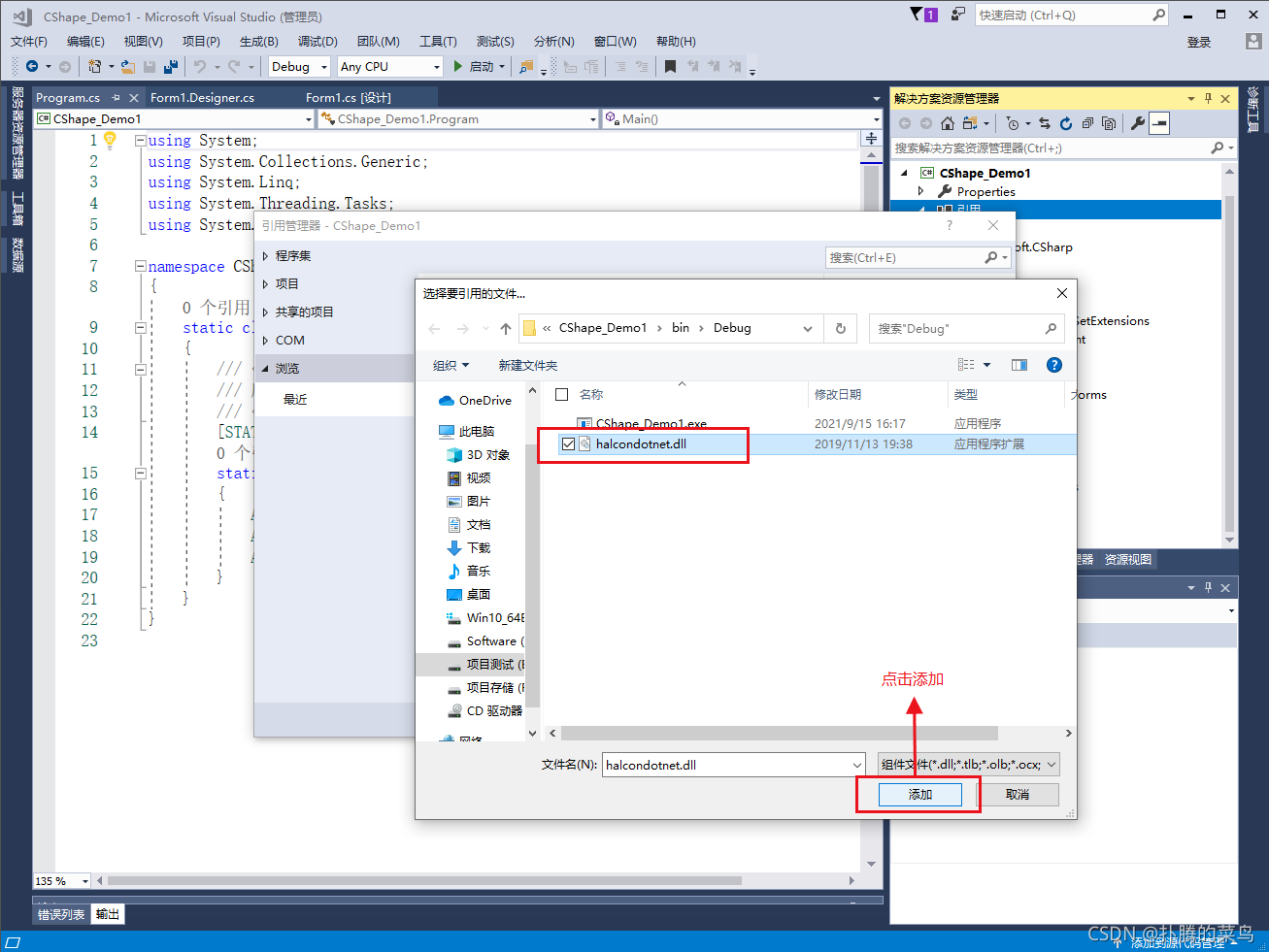The image size is (1269, 952).
Task: Open the file type filter combo box
Action: [x=968, y=765]
